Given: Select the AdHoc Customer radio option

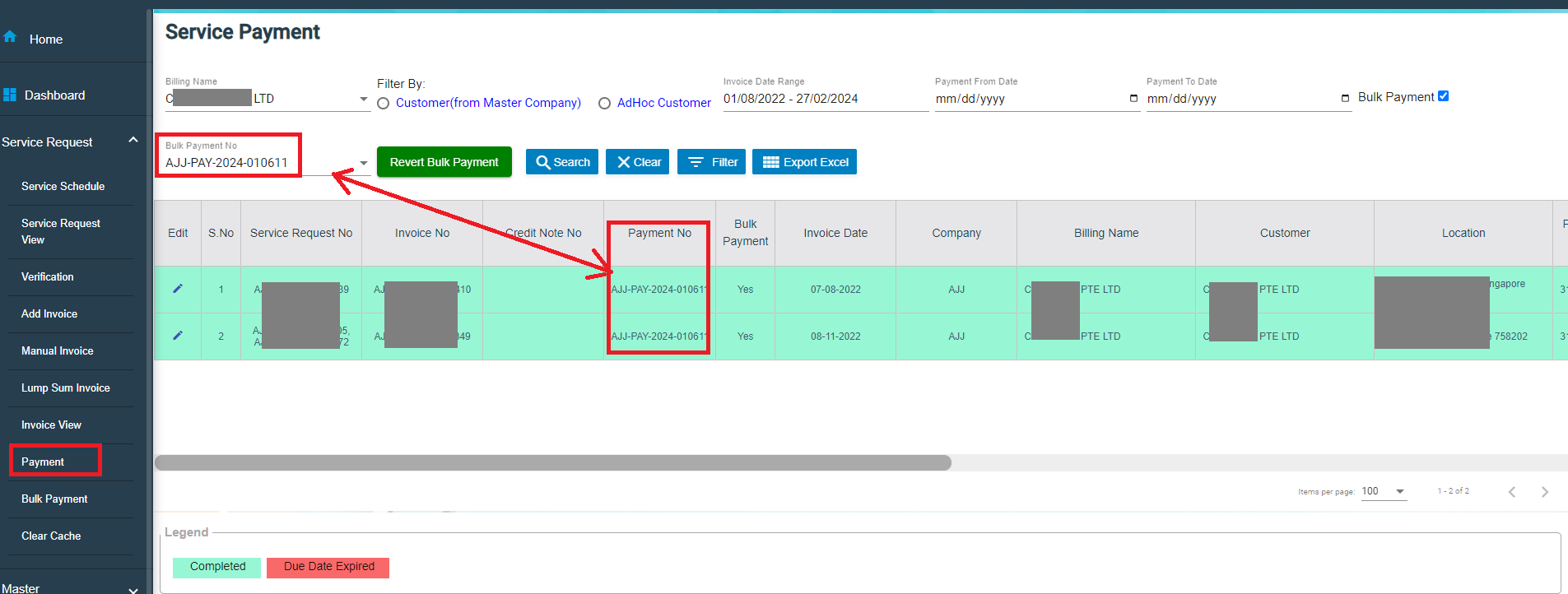Looking at the screenshot, I should click(604, 104).
